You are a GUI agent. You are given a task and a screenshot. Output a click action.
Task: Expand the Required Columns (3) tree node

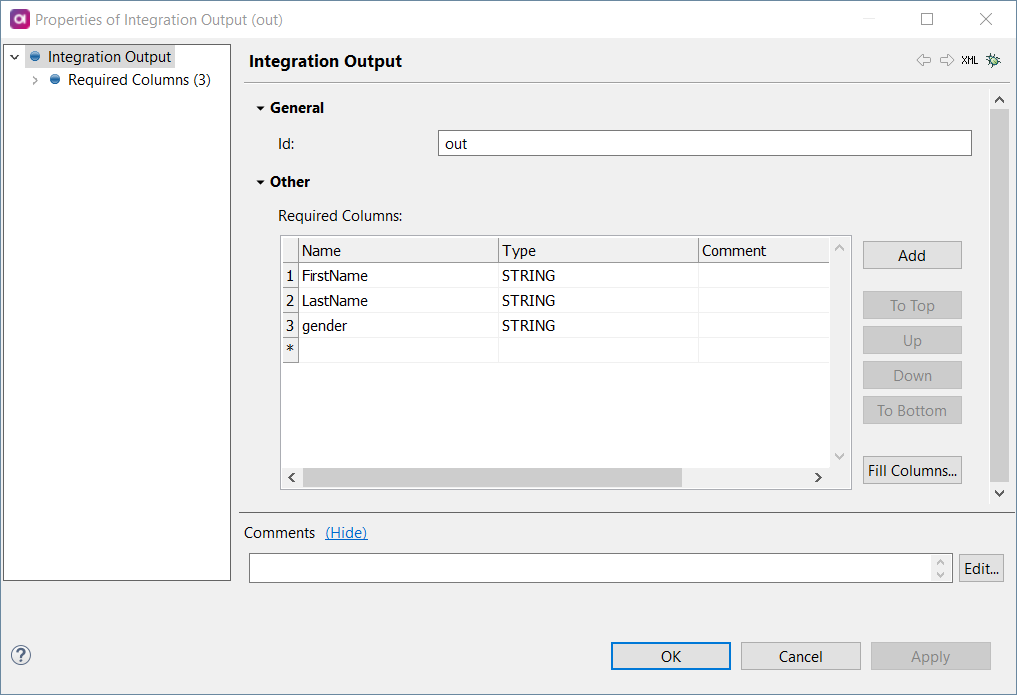point(35,79)
